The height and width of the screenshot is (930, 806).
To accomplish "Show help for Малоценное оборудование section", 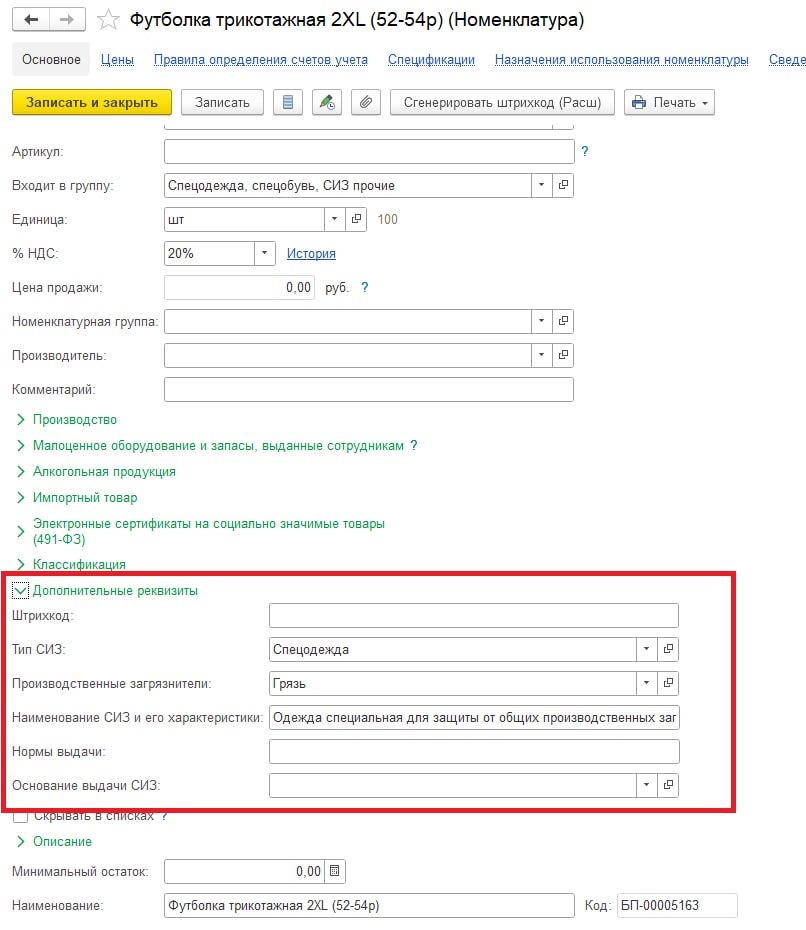I will tap(414, 445).
